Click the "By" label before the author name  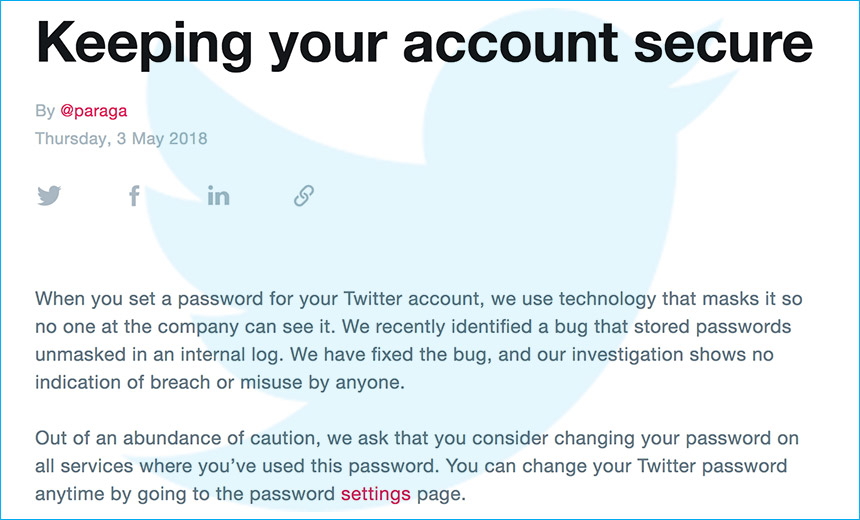click(45, 111)
